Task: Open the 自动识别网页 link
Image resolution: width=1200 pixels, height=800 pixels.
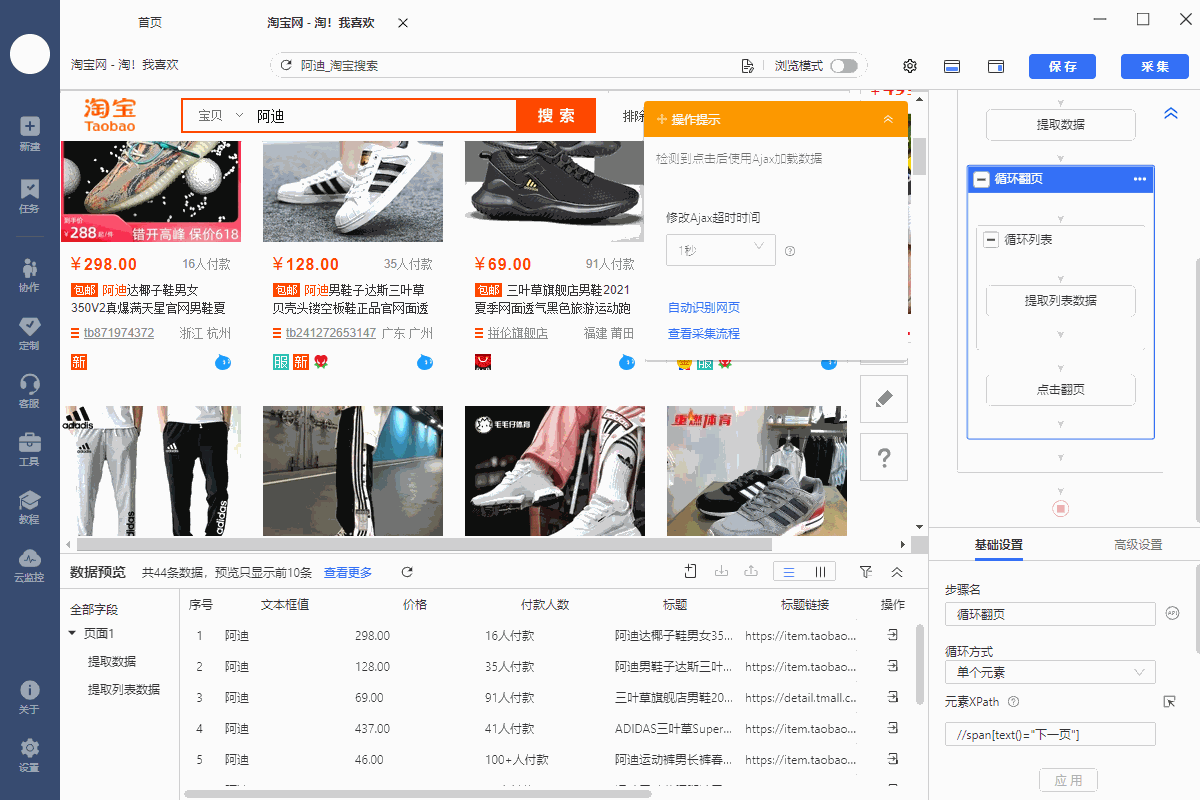Action: pyautogui.click(x=704, y=308)
